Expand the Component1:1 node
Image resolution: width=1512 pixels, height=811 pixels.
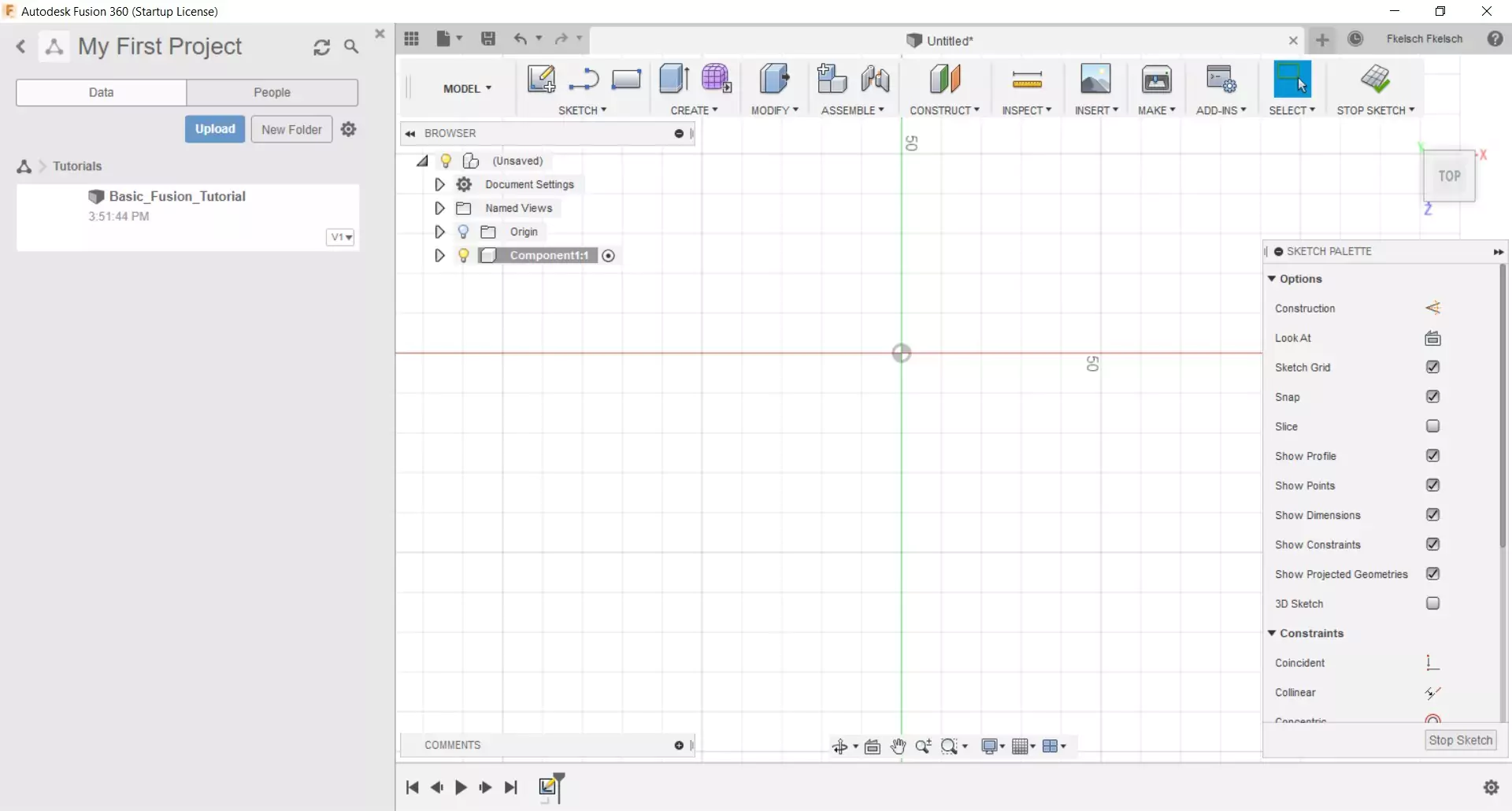[439, 255]
